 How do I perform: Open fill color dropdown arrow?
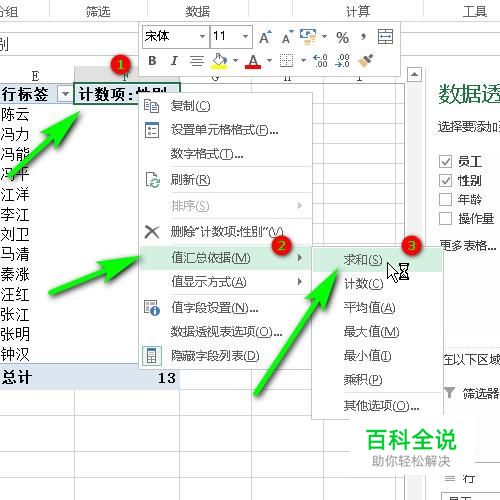point(235,61)
